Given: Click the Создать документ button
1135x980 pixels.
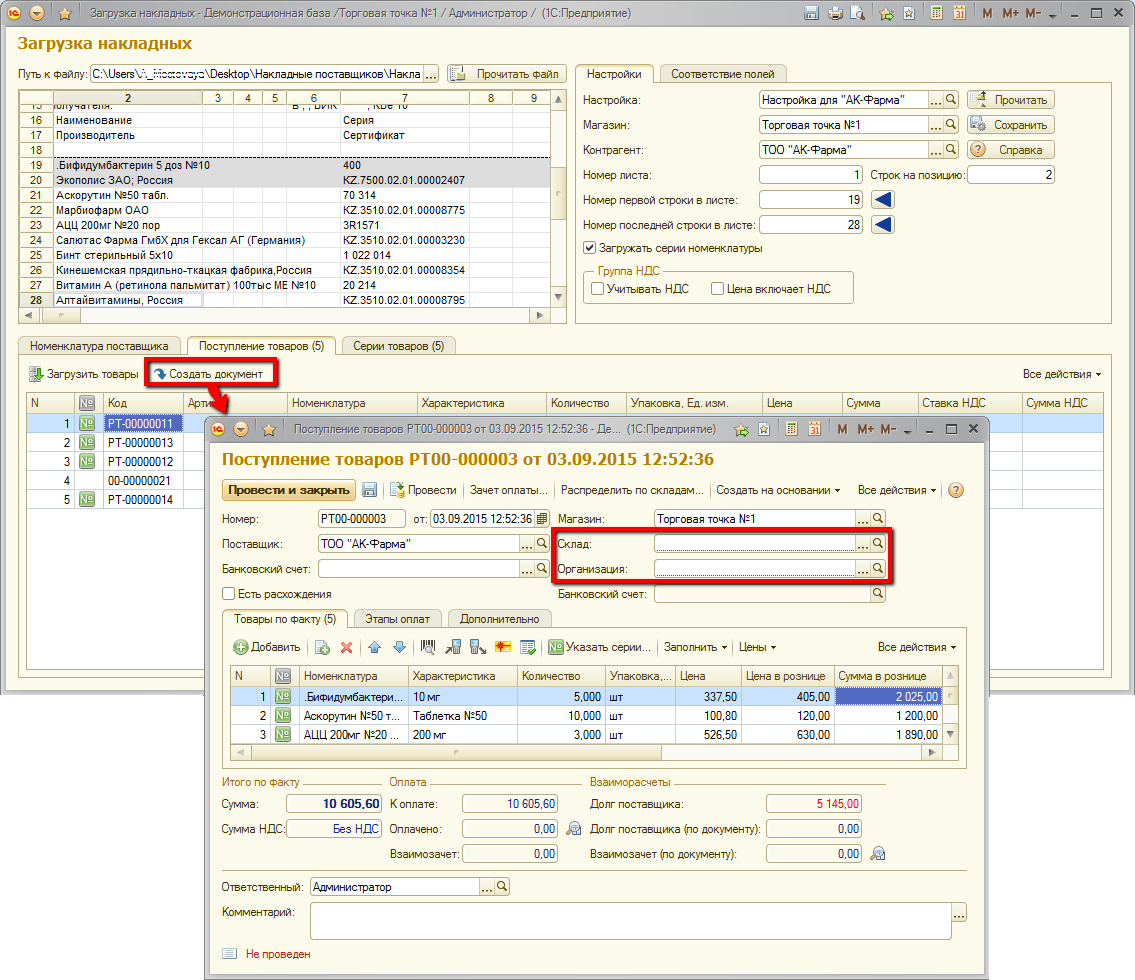Looking at the screenshot, I should [208, 374].
